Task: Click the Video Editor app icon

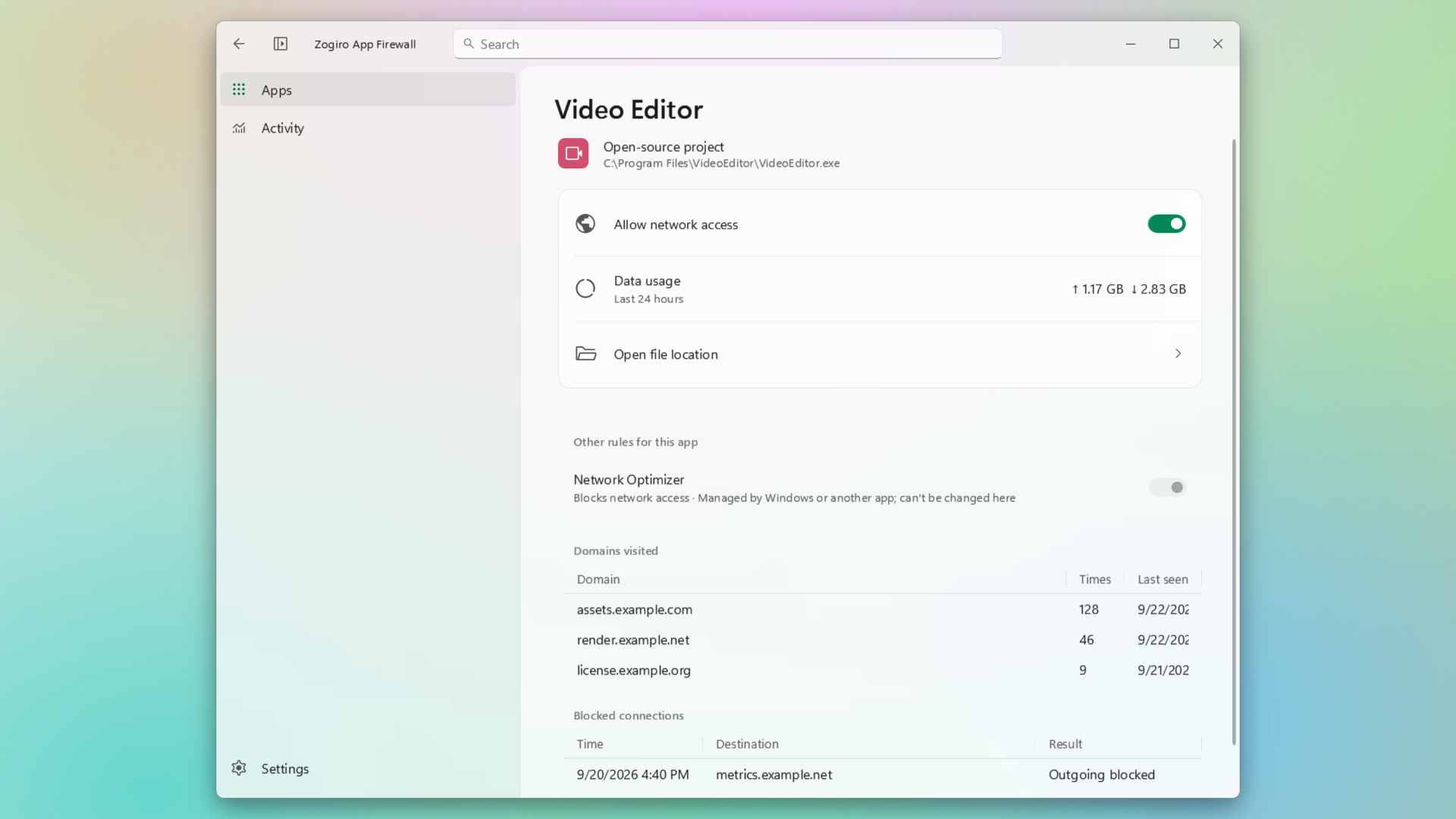Action: (x=573, y=153)
